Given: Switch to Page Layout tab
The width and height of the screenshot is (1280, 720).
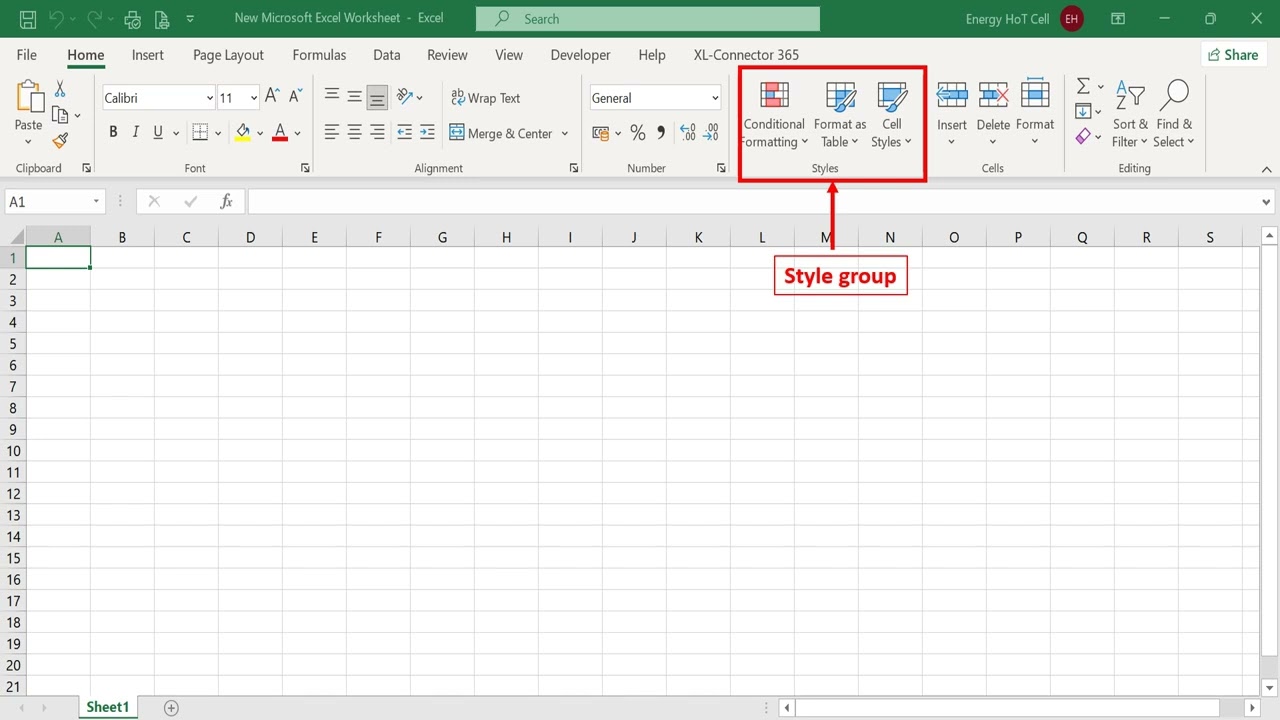Looking at the screenshot, I should pos(228,55).
